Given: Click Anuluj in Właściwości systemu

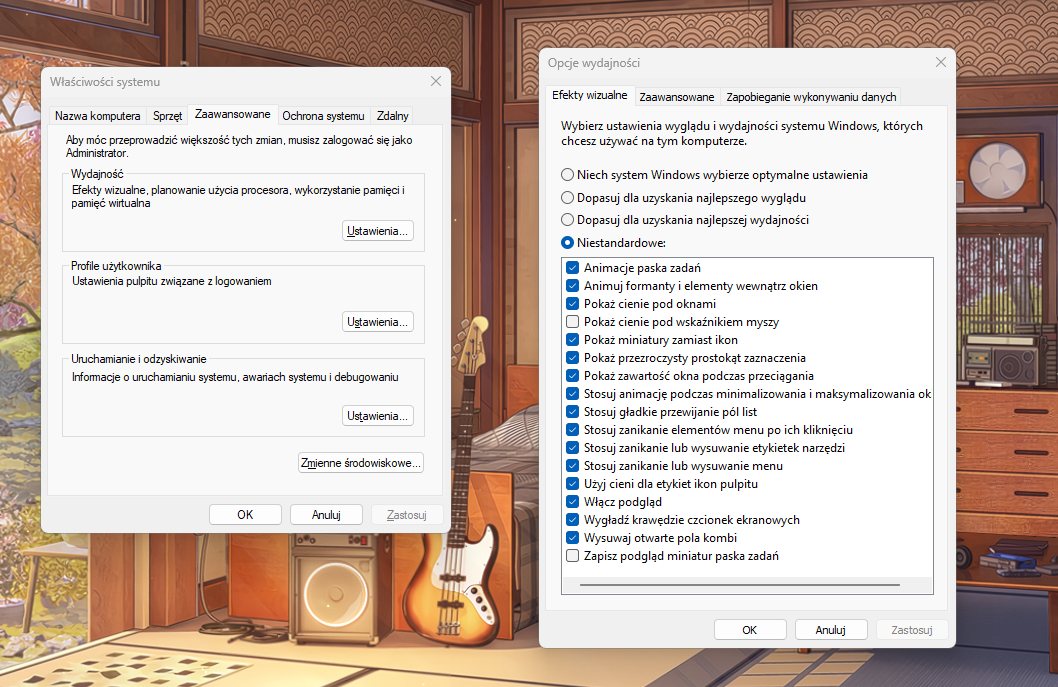Looking at the screenshot, I should (x=327, y=515).
